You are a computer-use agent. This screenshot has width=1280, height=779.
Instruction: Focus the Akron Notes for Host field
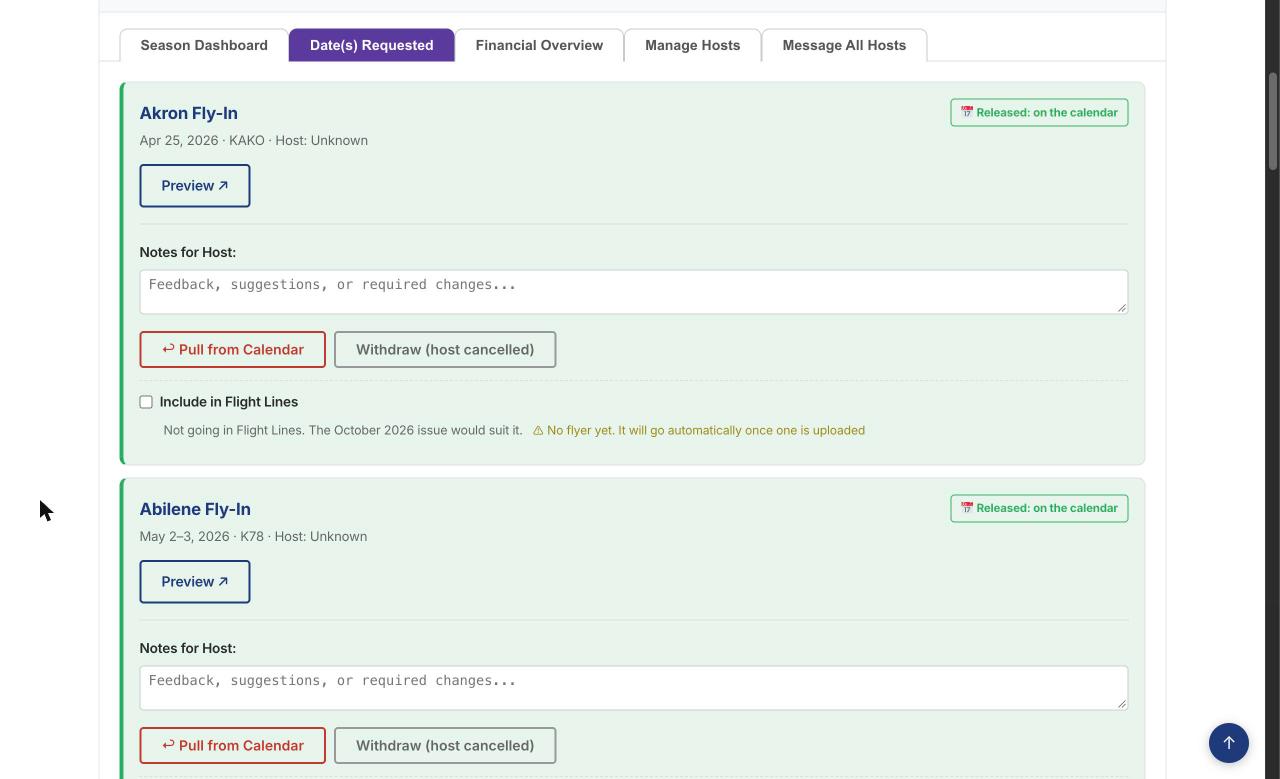click(634, 291)
